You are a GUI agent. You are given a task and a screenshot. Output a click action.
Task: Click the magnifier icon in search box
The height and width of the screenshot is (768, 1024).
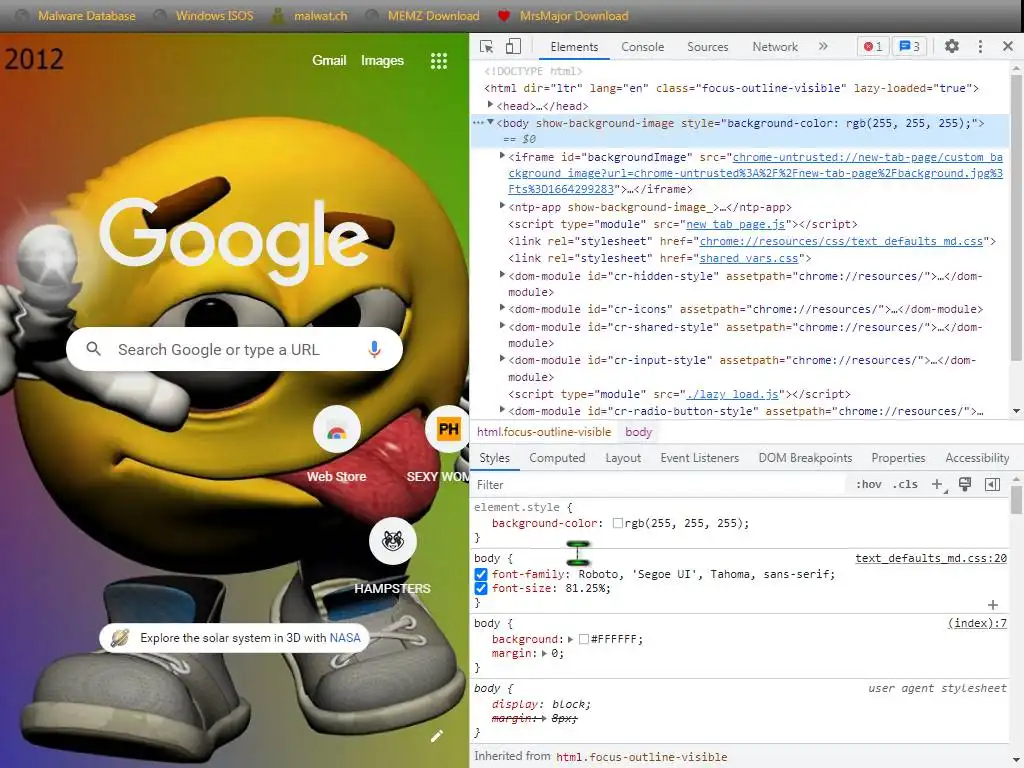pos(93,349)
